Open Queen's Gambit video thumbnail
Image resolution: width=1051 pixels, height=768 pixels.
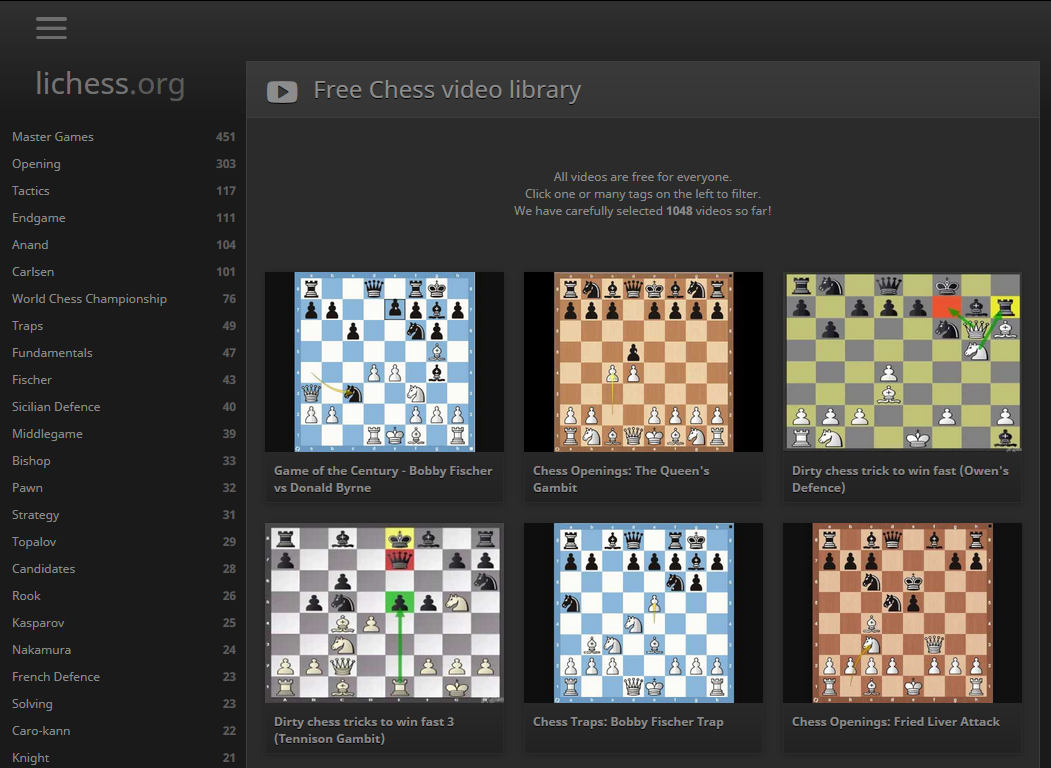[x=643, y=362]
